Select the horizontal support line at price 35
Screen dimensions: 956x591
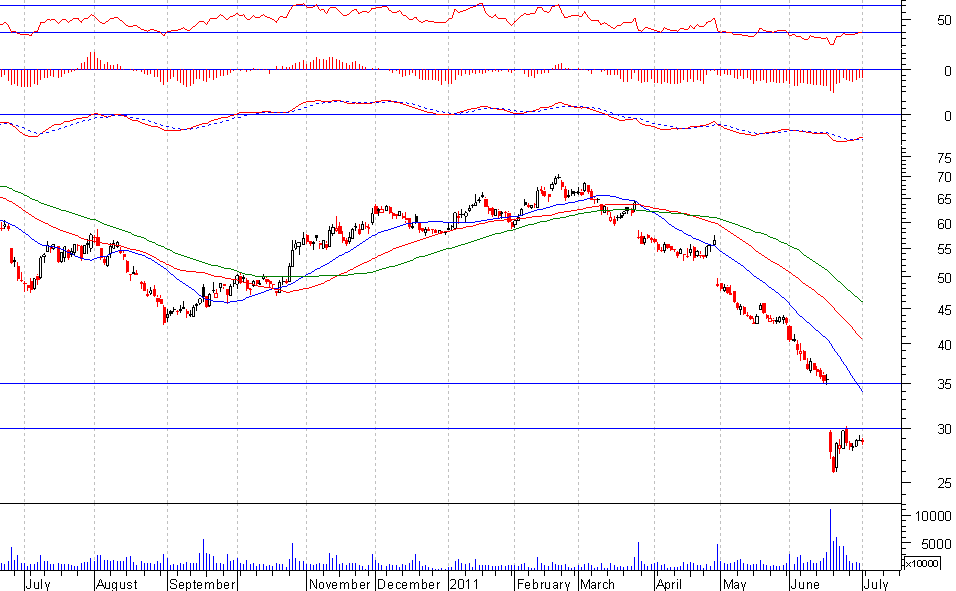451,384
